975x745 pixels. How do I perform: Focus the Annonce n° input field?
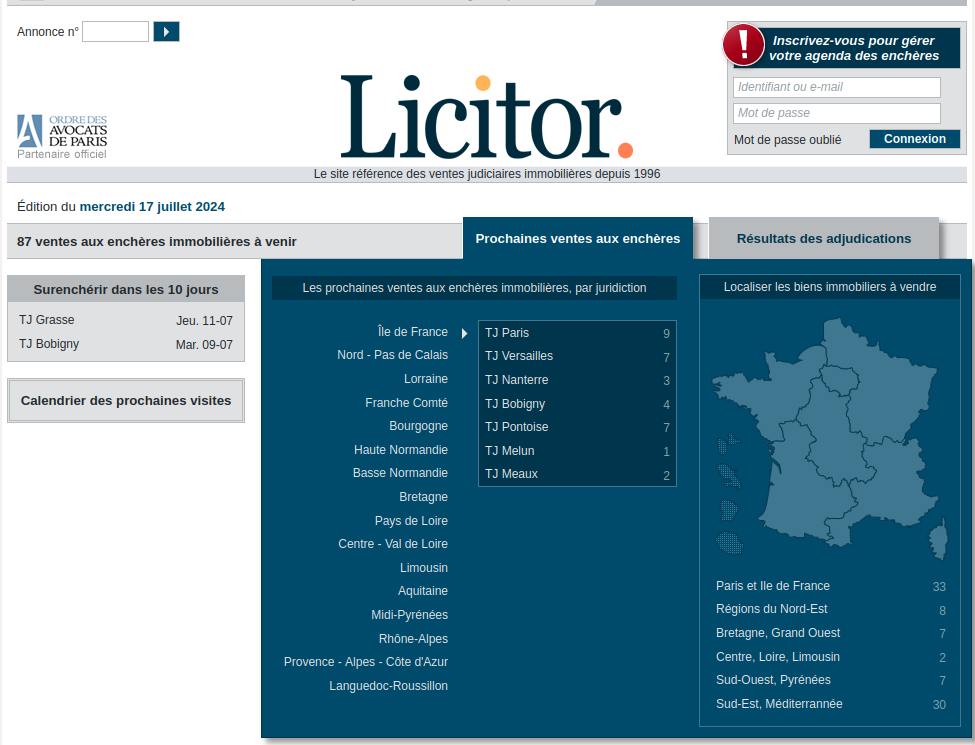(115, 32)
